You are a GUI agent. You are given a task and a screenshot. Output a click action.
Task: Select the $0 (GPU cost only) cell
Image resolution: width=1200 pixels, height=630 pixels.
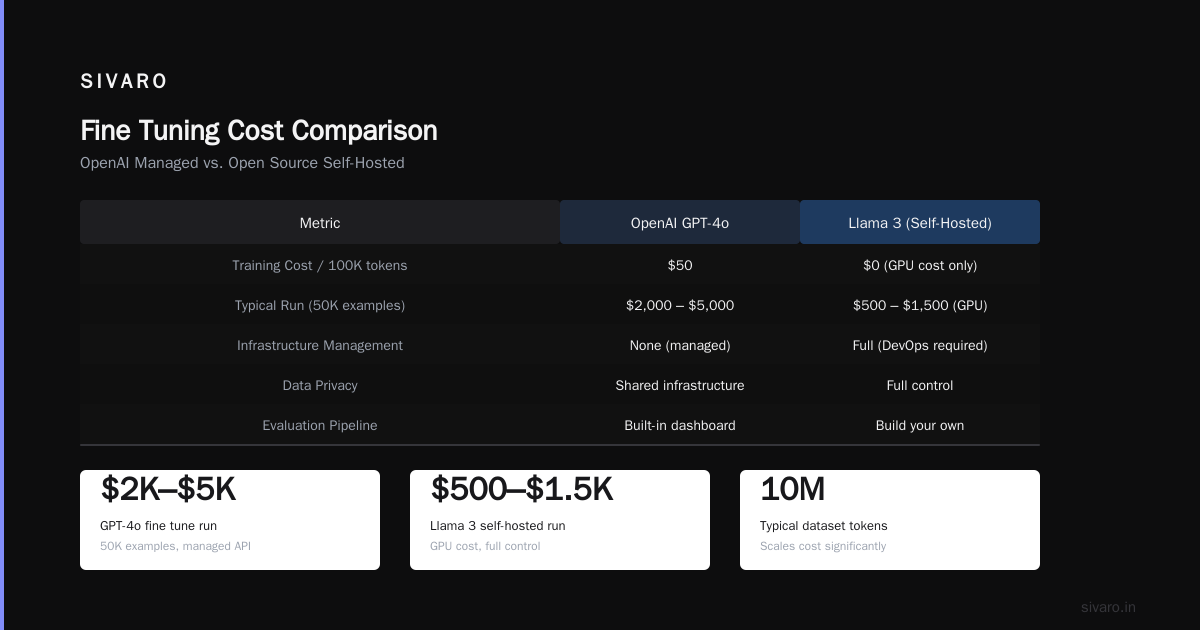pyautogui.click(x=920, y=265)
